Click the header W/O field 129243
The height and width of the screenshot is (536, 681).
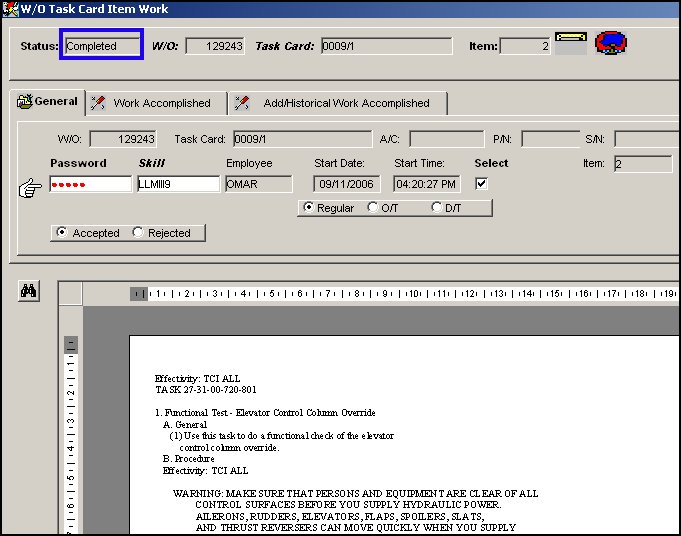(215, 46)
